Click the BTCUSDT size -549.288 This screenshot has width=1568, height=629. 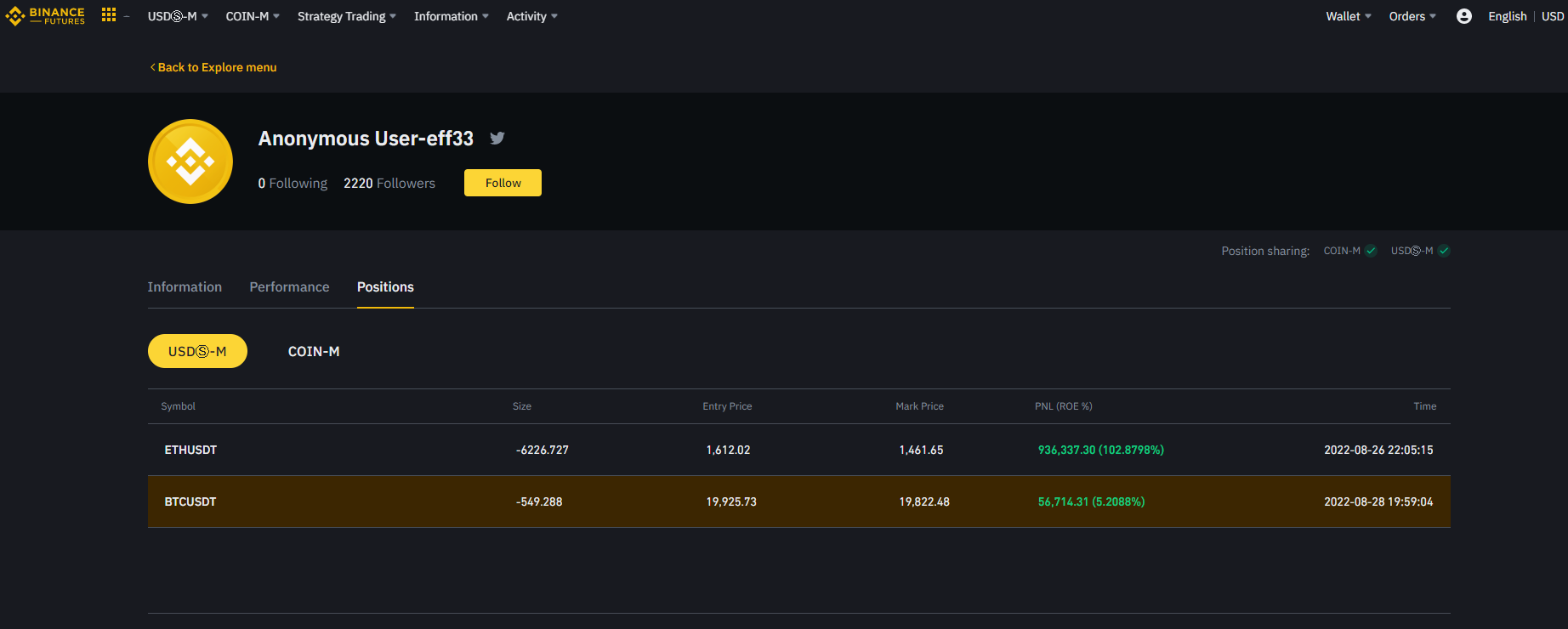[538, 501]
